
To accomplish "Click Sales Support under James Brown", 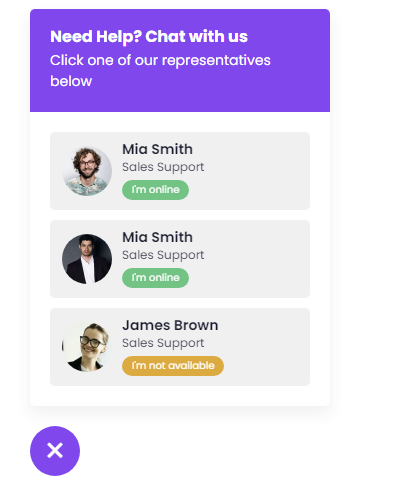I will pyautogui.click(x=163, y=343).
